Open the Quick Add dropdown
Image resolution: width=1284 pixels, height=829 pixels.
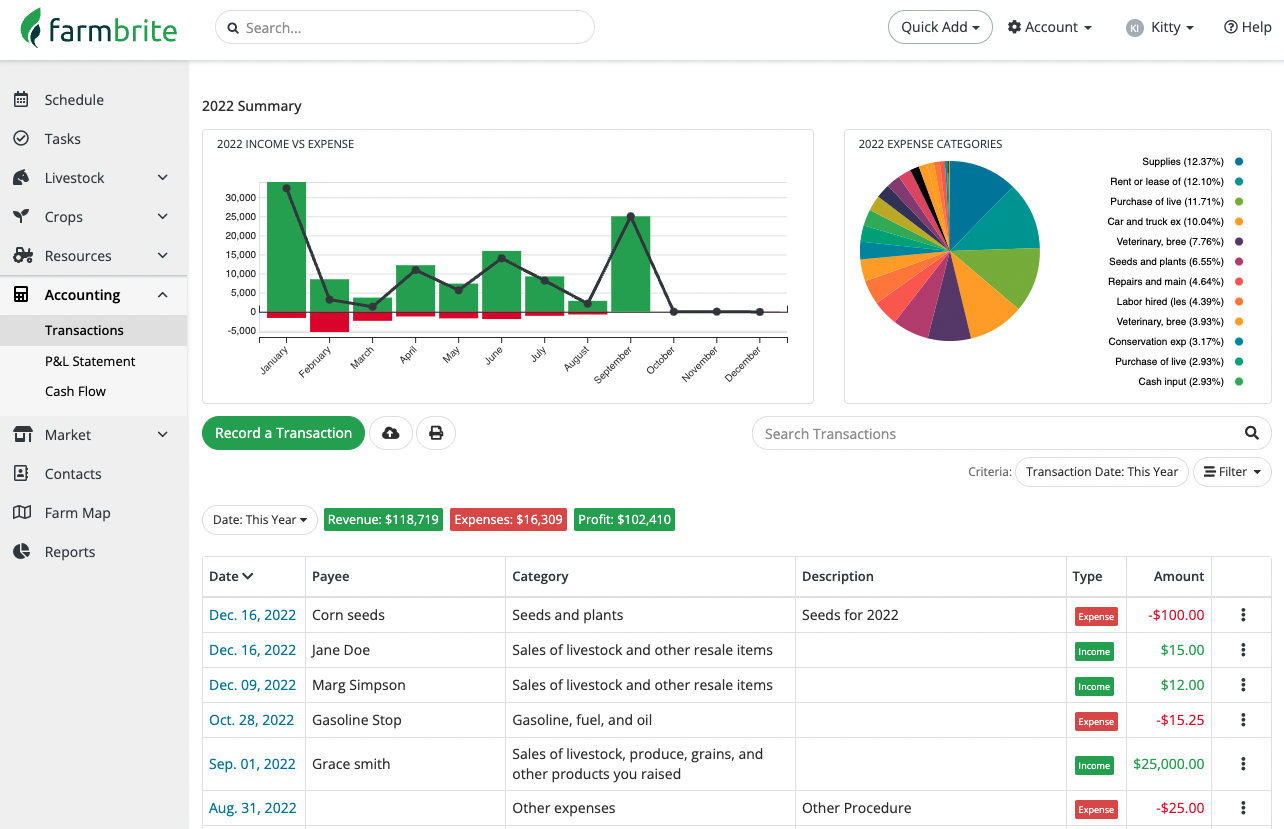[x=939, y=27]
